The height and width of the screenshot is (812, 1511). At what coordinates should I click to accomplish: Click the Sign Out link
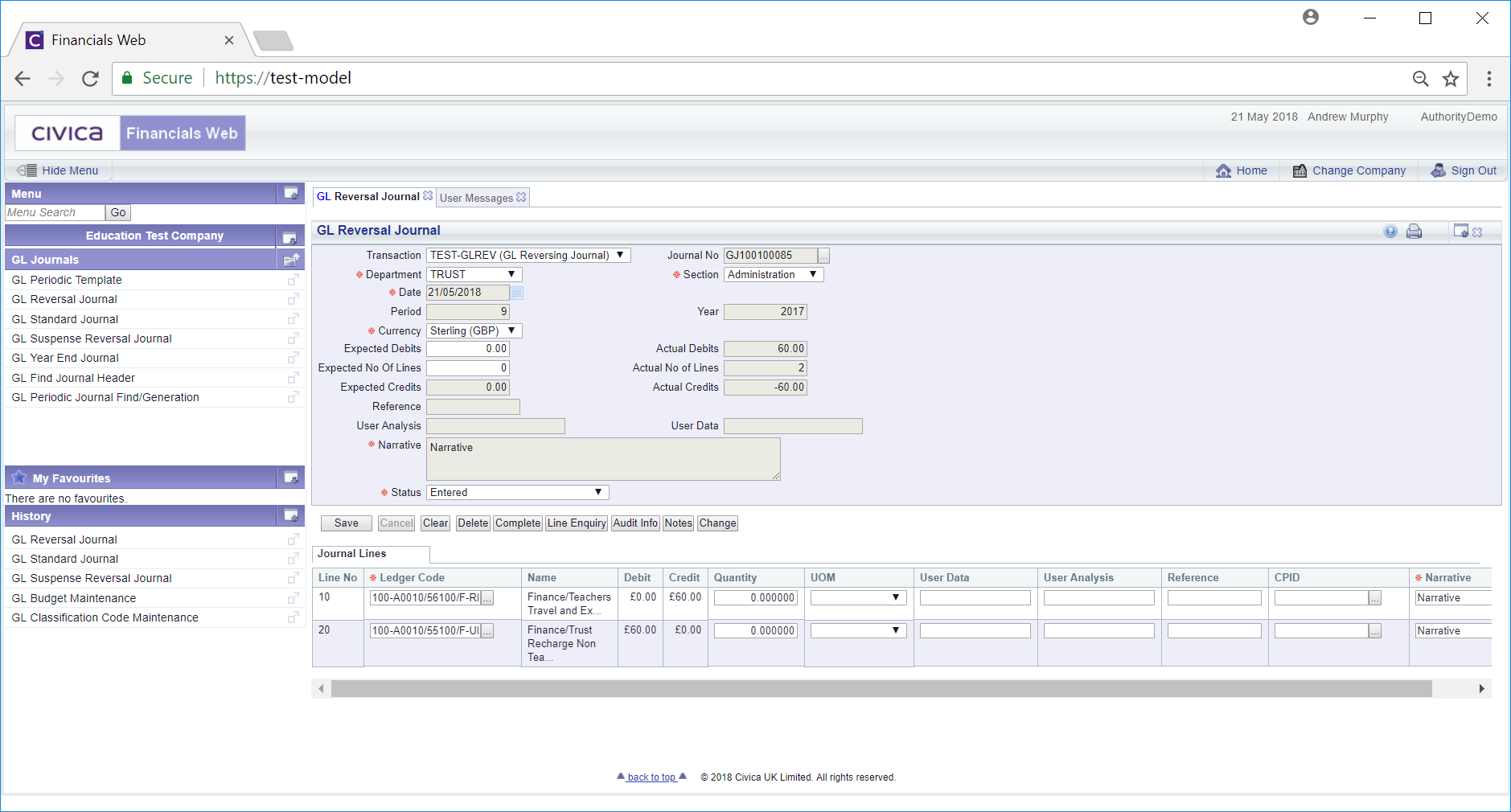click(1464, 170)
